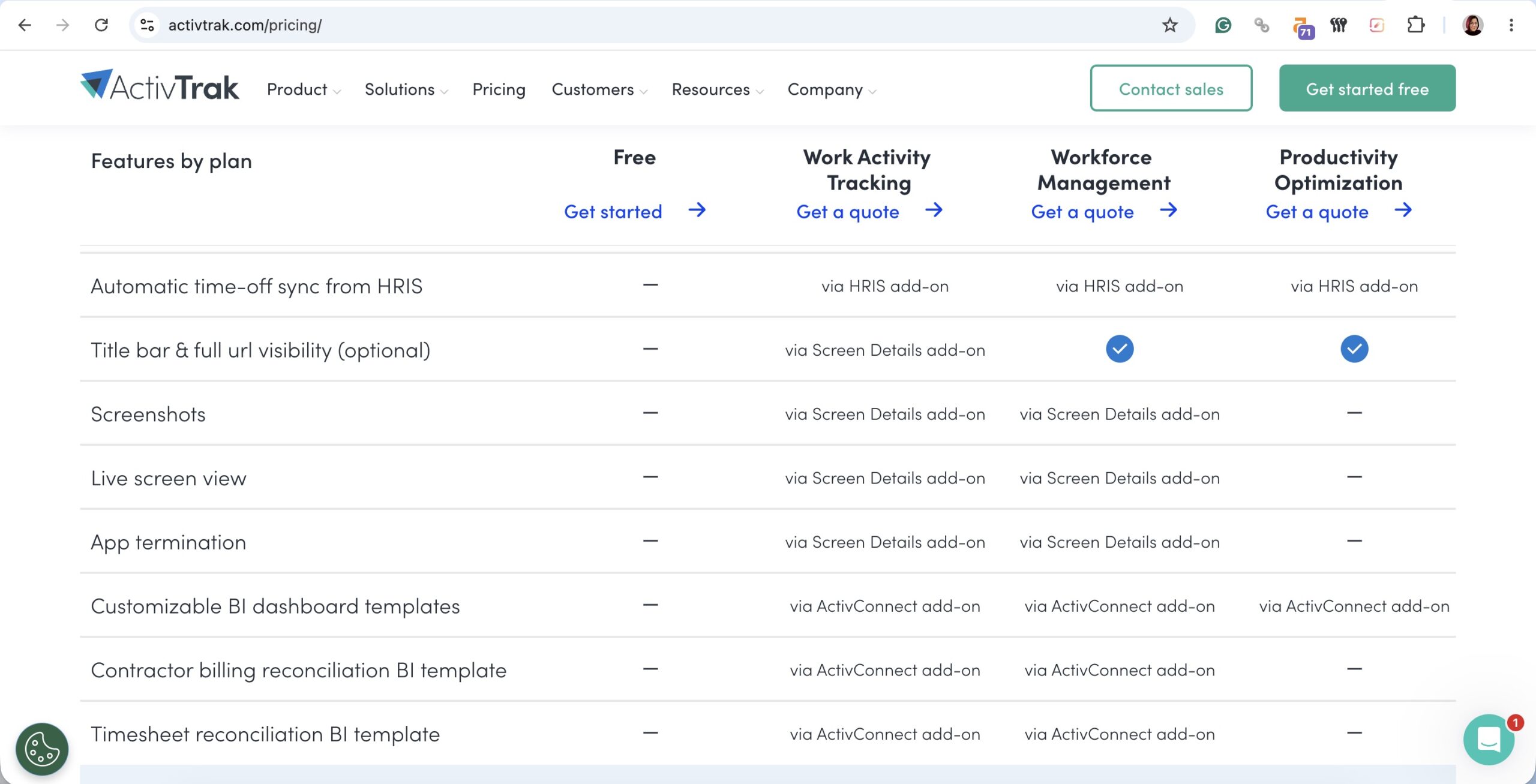Select Customizable BI dashboard templates label

[x=275, y=606]
